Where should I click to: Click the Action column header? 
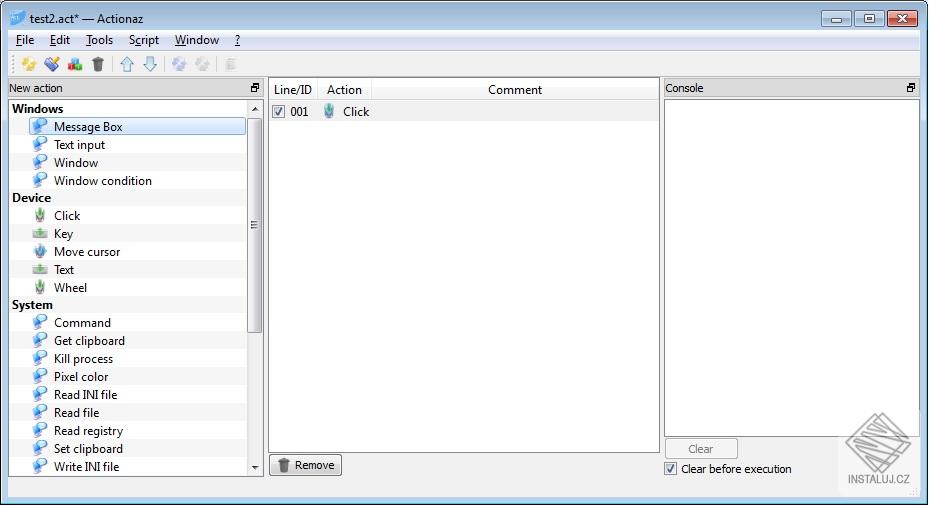[344, 89]
